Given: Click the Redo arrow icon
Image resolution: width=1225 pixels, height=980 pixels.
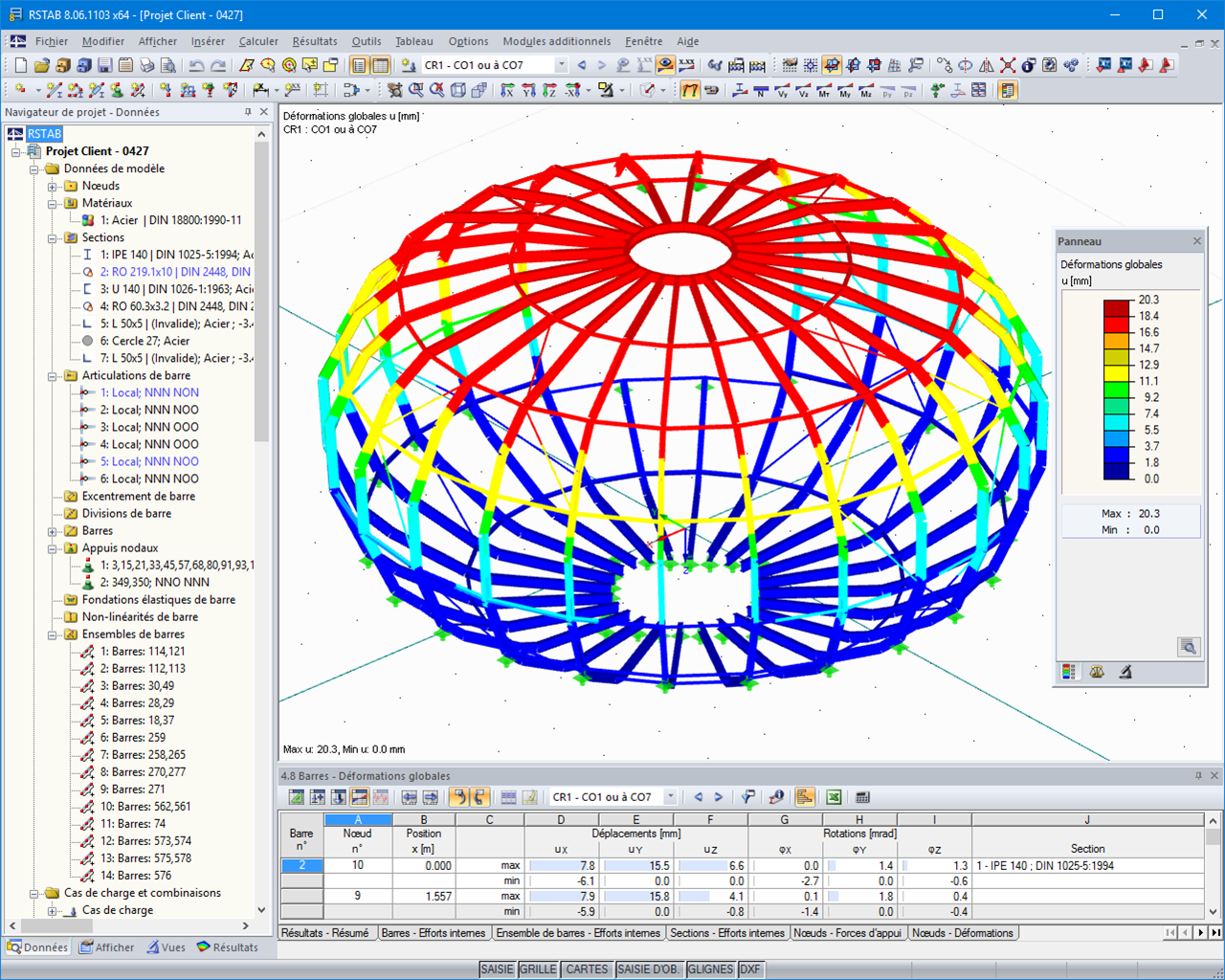Looking at the screenshot, I should coord(218,65).
